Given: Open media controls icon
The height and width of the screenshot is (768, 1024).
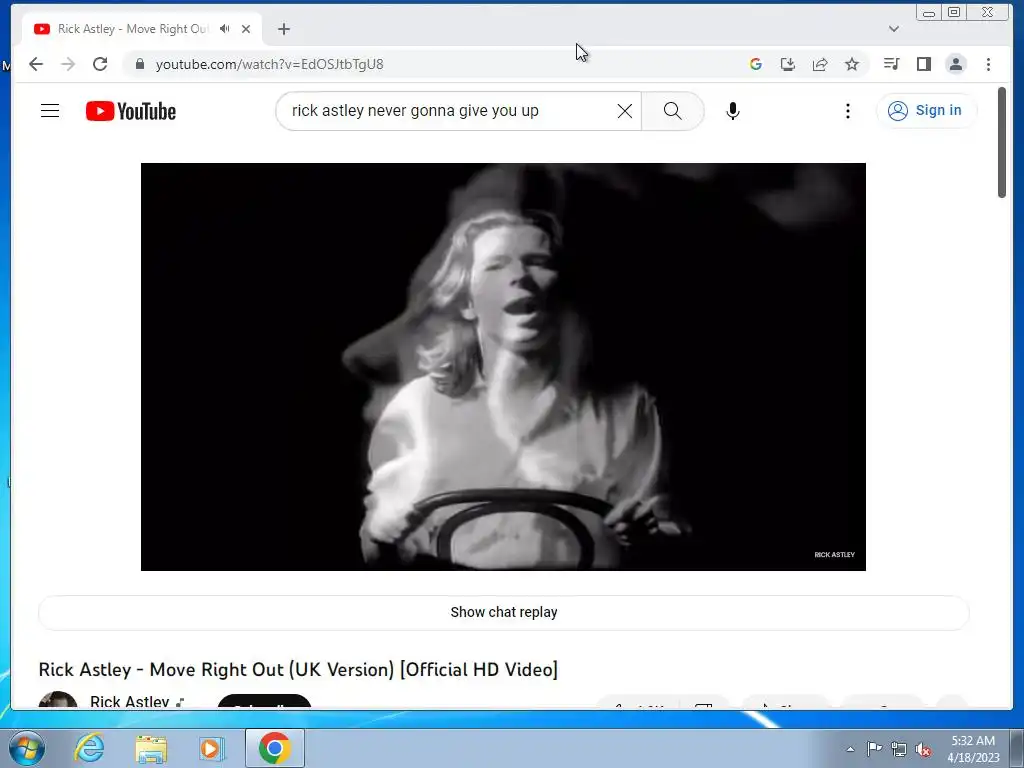Looking at the screenshot, I should pos(891,64).
